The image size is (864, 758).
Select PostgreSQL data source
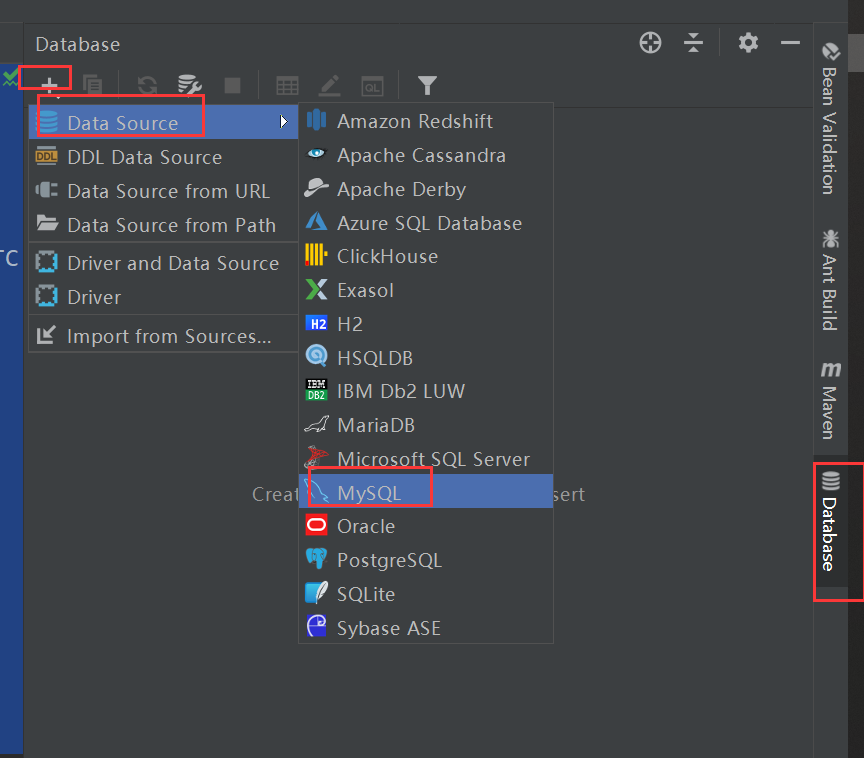(426, 560)
